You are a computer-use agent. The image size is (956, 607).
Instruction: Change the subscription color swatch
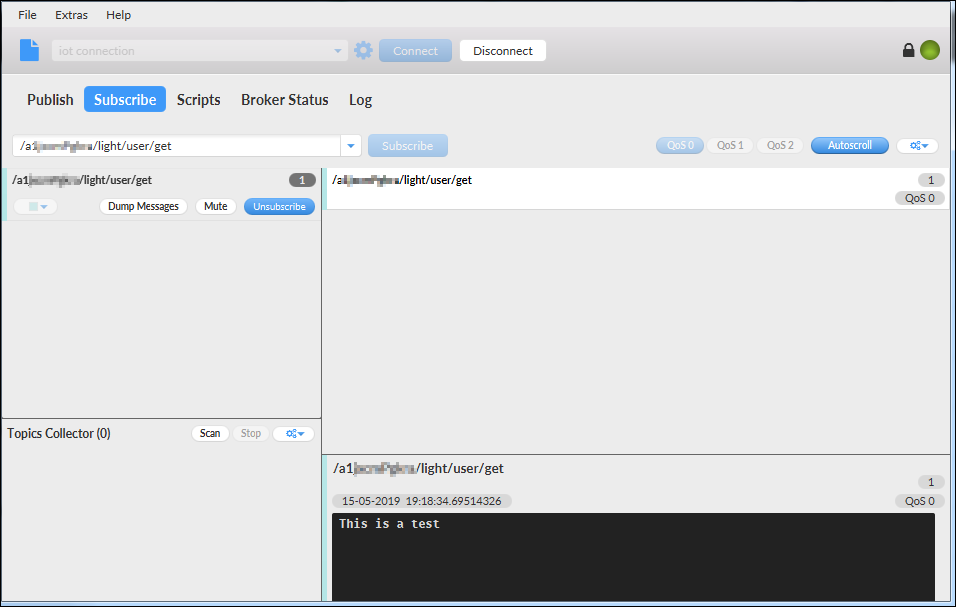click(x=34, y=204)
